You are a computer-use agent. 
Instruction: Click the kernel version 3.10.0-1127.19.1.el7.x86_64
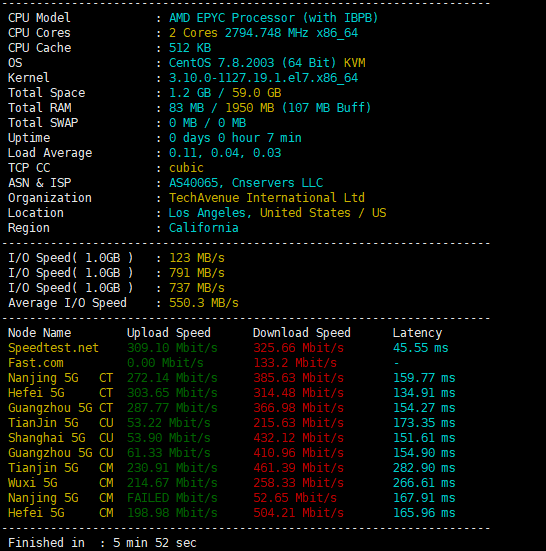(263, 78)
